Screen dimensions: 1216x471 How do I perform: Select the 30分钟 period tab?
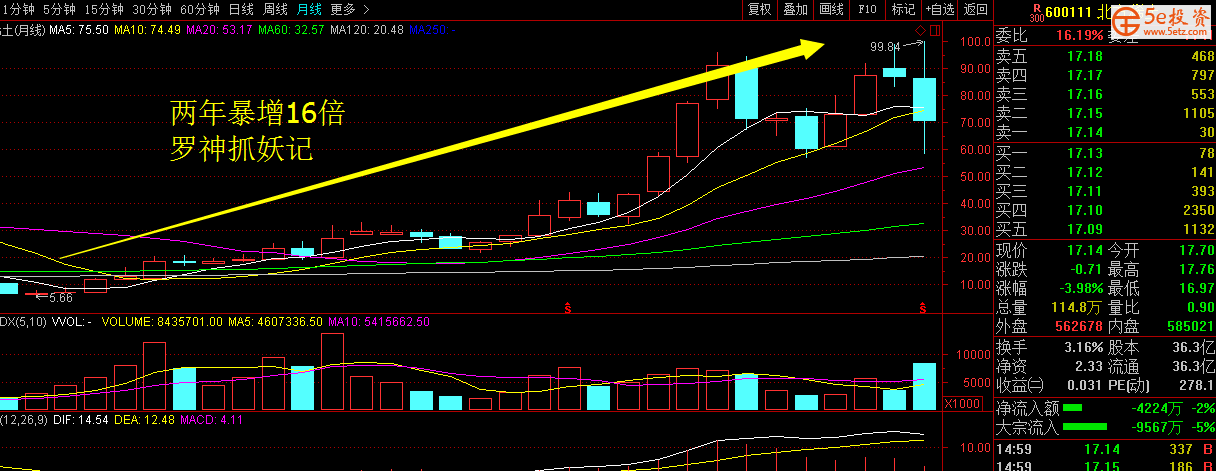pyautogui.click(x=152, y=9)
